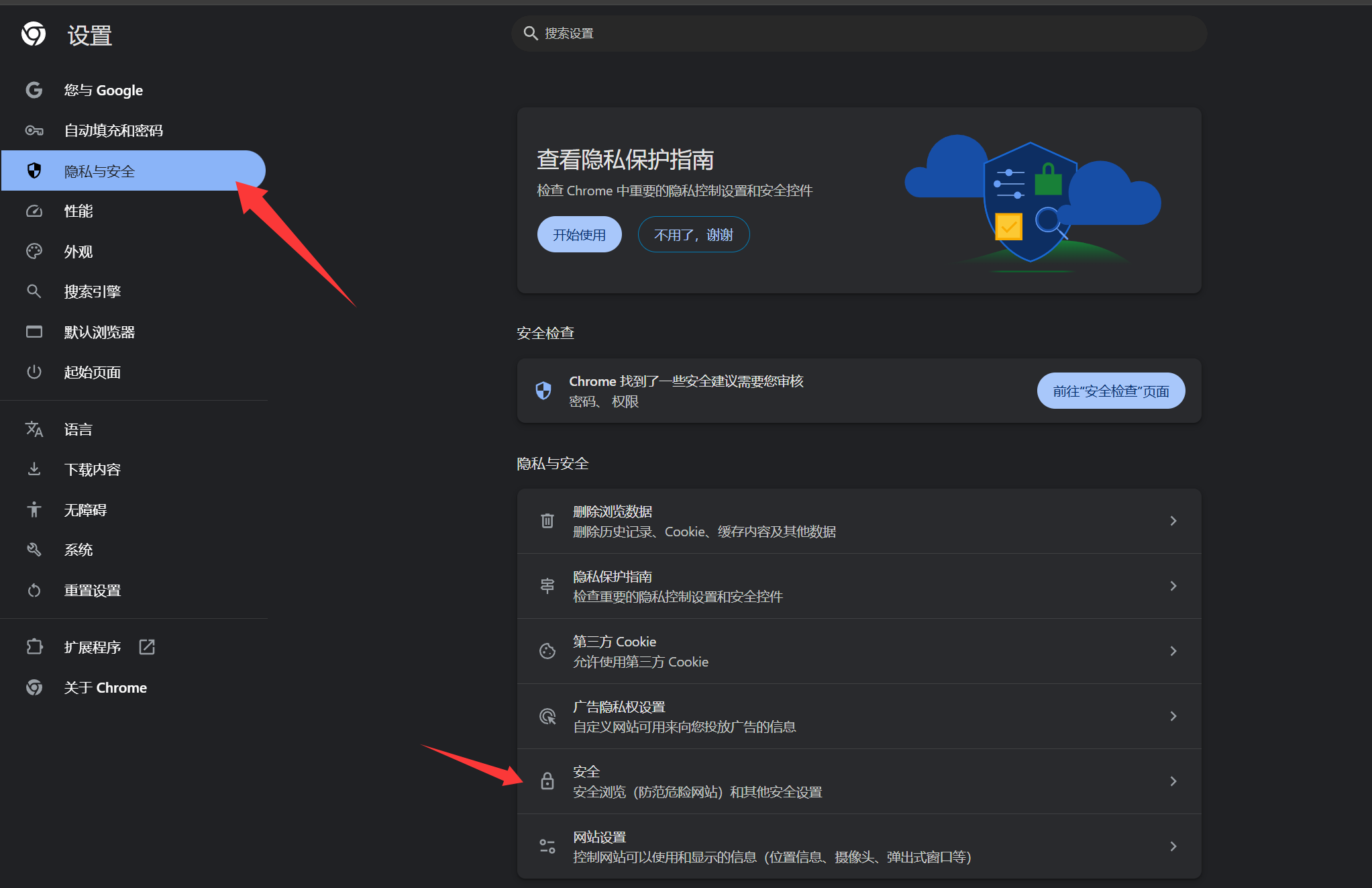The width and height of the screenshot is (1372, 888).
Task: Go to 起始页面 settings
Action: (x=134, y=372)
